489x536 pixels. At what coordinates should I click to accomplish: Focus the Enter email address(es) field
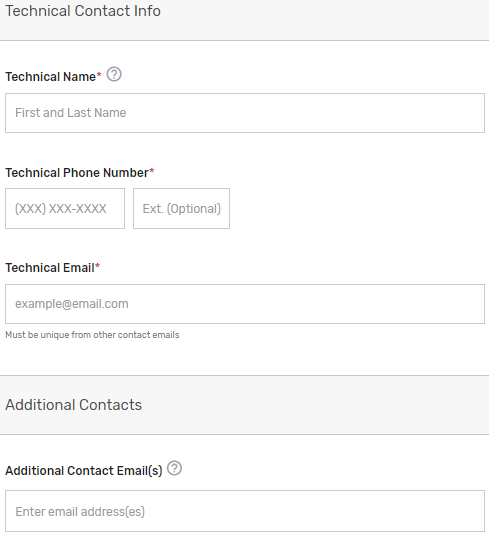click(245, 511)
